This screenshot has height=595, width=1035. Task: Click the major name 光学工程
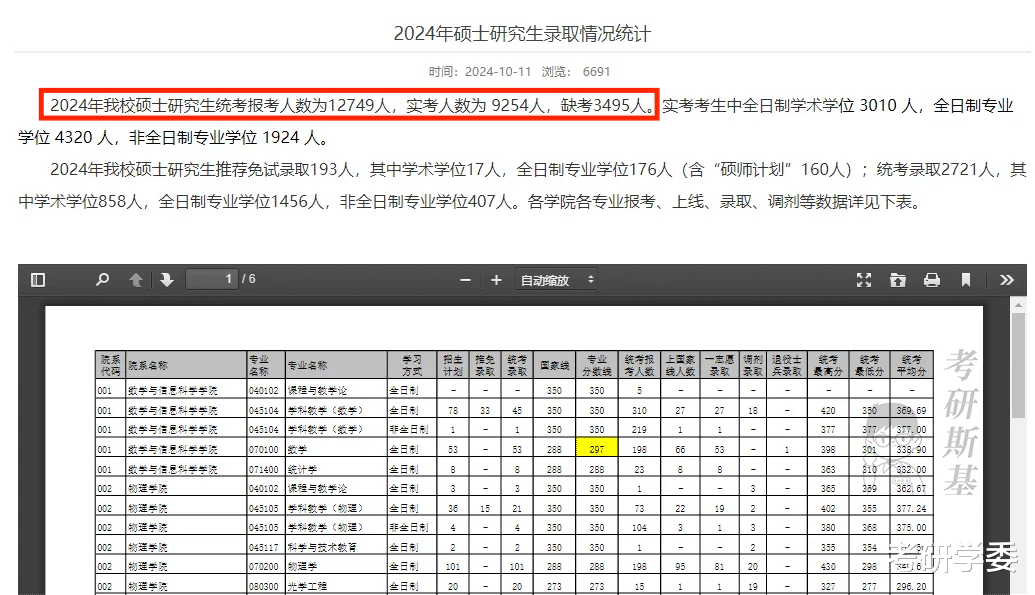pos(307,586)
